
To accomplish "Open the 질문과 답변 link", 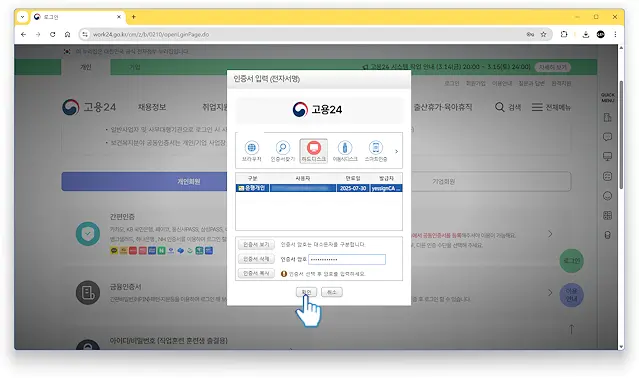I will [x=531, y=83].
